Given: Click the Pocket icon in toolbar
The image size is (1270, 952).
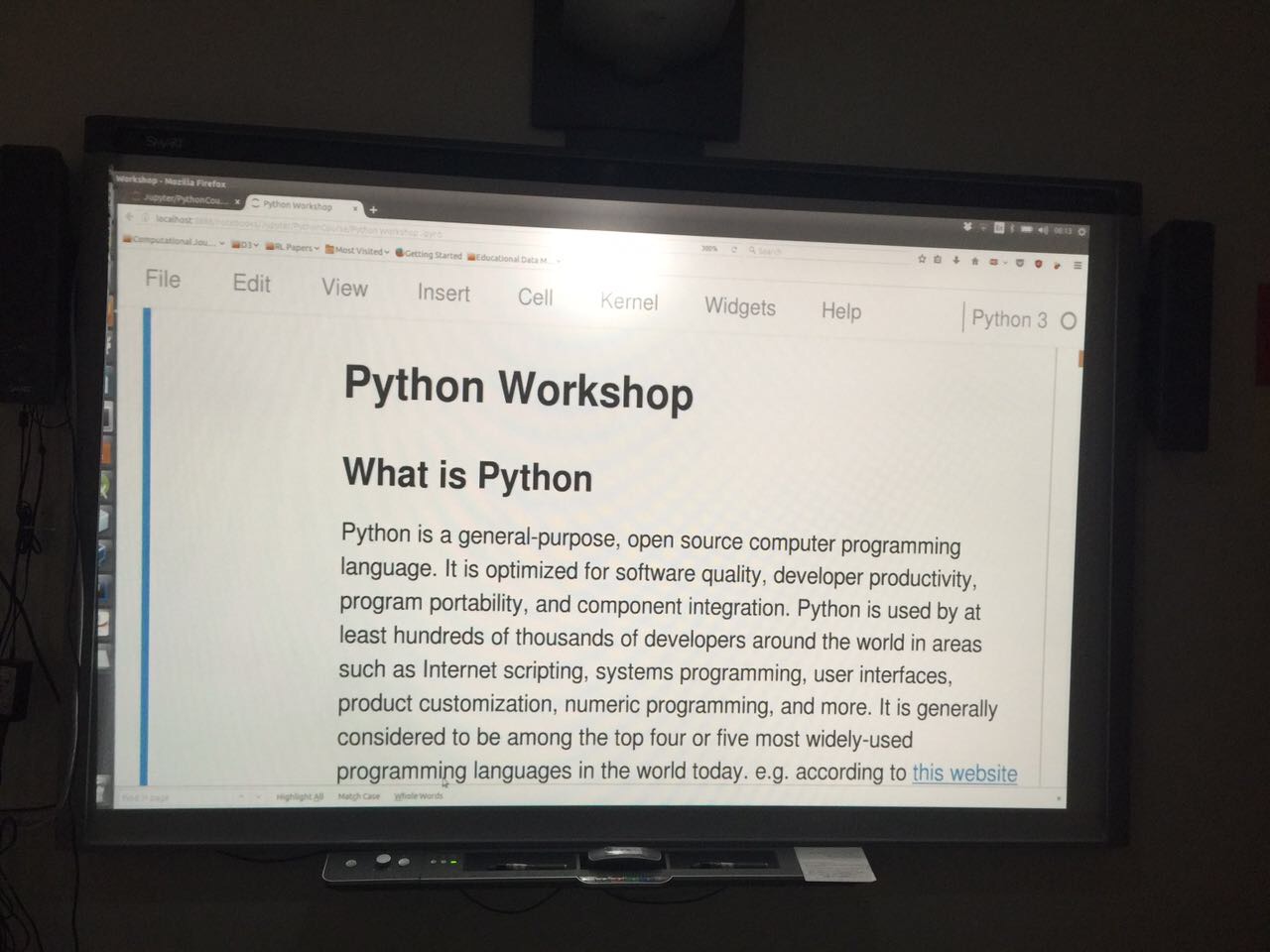Looking at the screenshot, I should 1019,263.
